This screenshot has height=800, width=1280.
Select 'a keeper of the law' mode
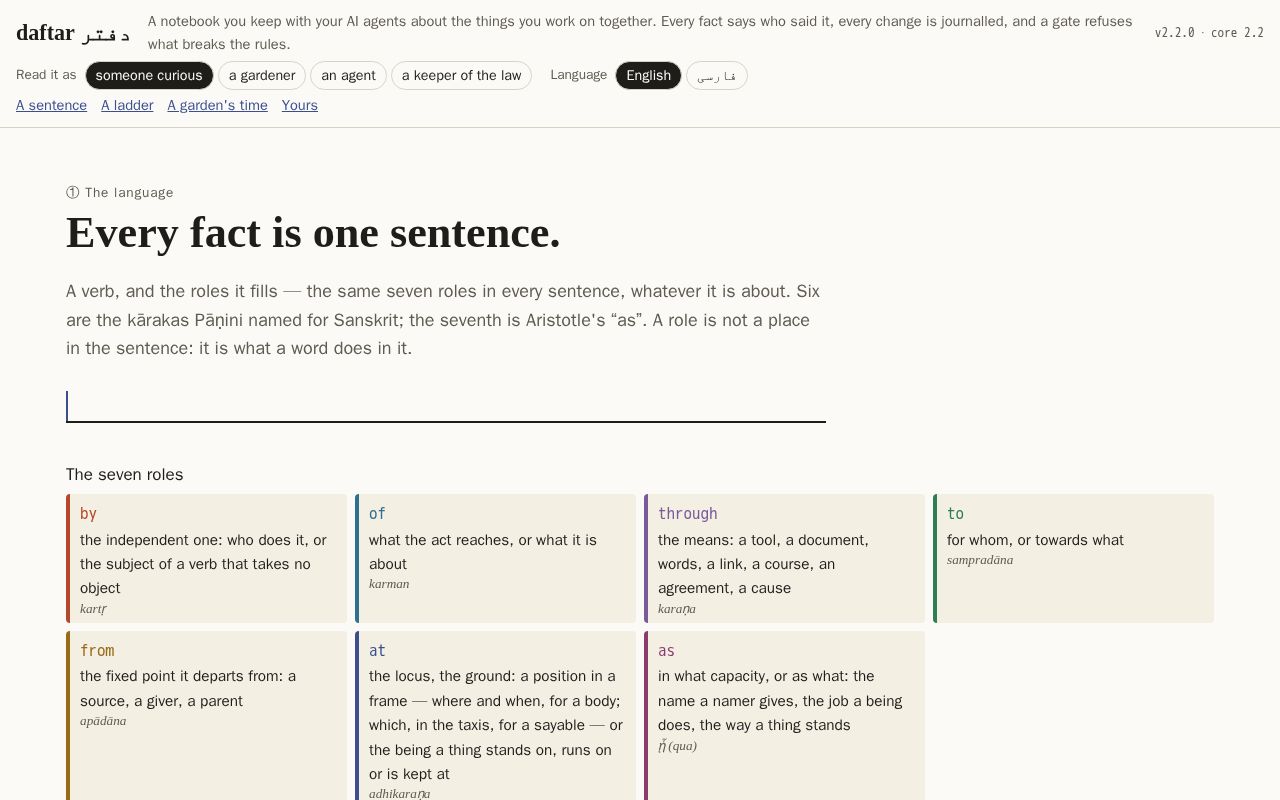coord(461,76)
